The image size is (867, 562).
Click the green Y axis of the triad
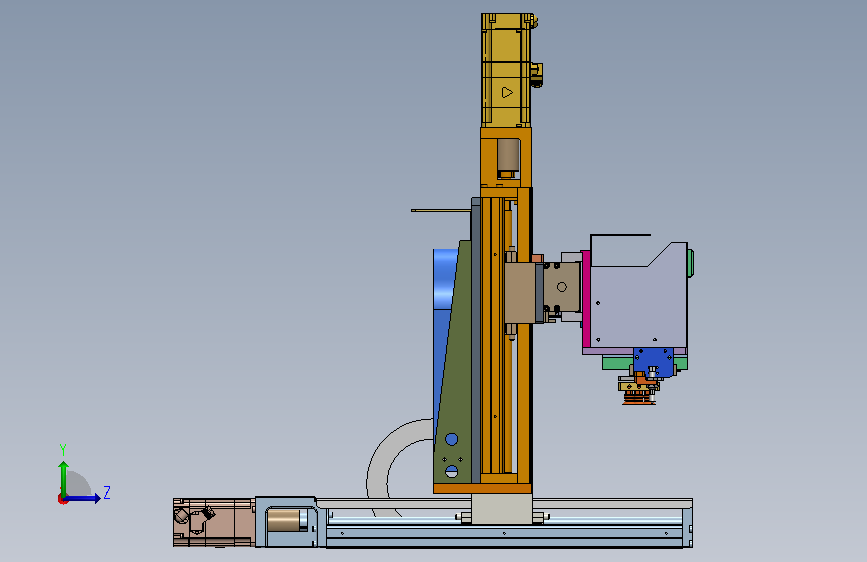[x=64, y=479]
